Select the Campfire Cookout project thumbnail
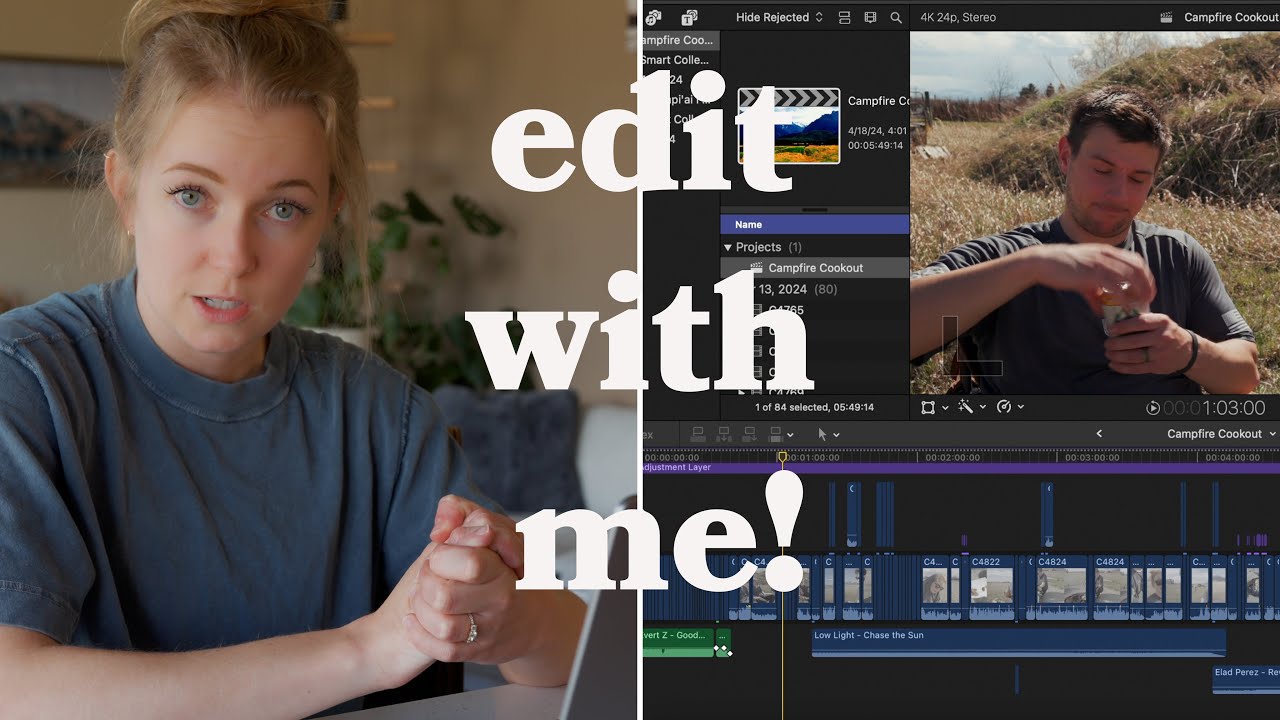This screenshot has height=720, width=1280. click(x=789, y=126)
